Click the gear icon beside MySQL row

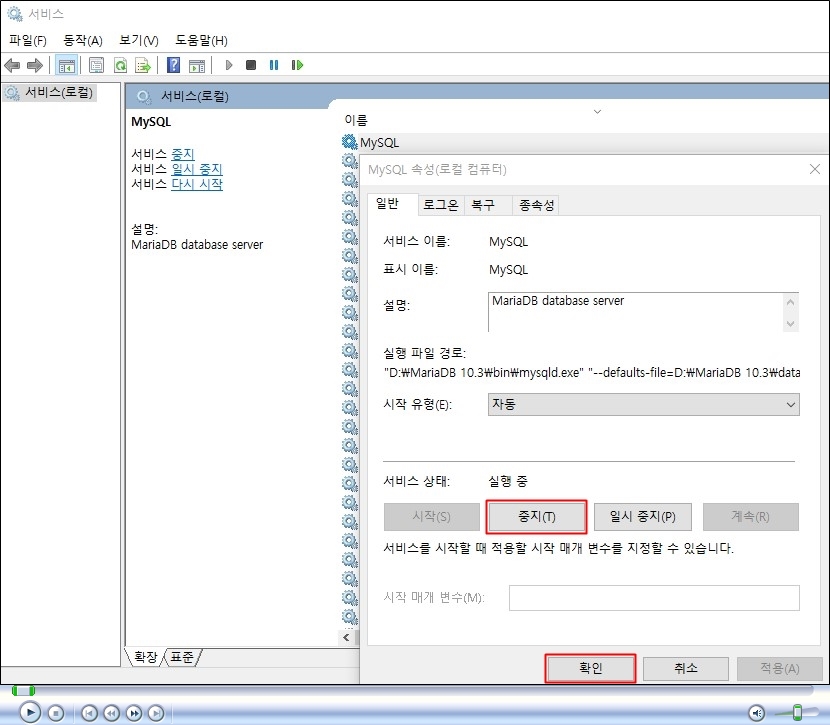(349, 142)
